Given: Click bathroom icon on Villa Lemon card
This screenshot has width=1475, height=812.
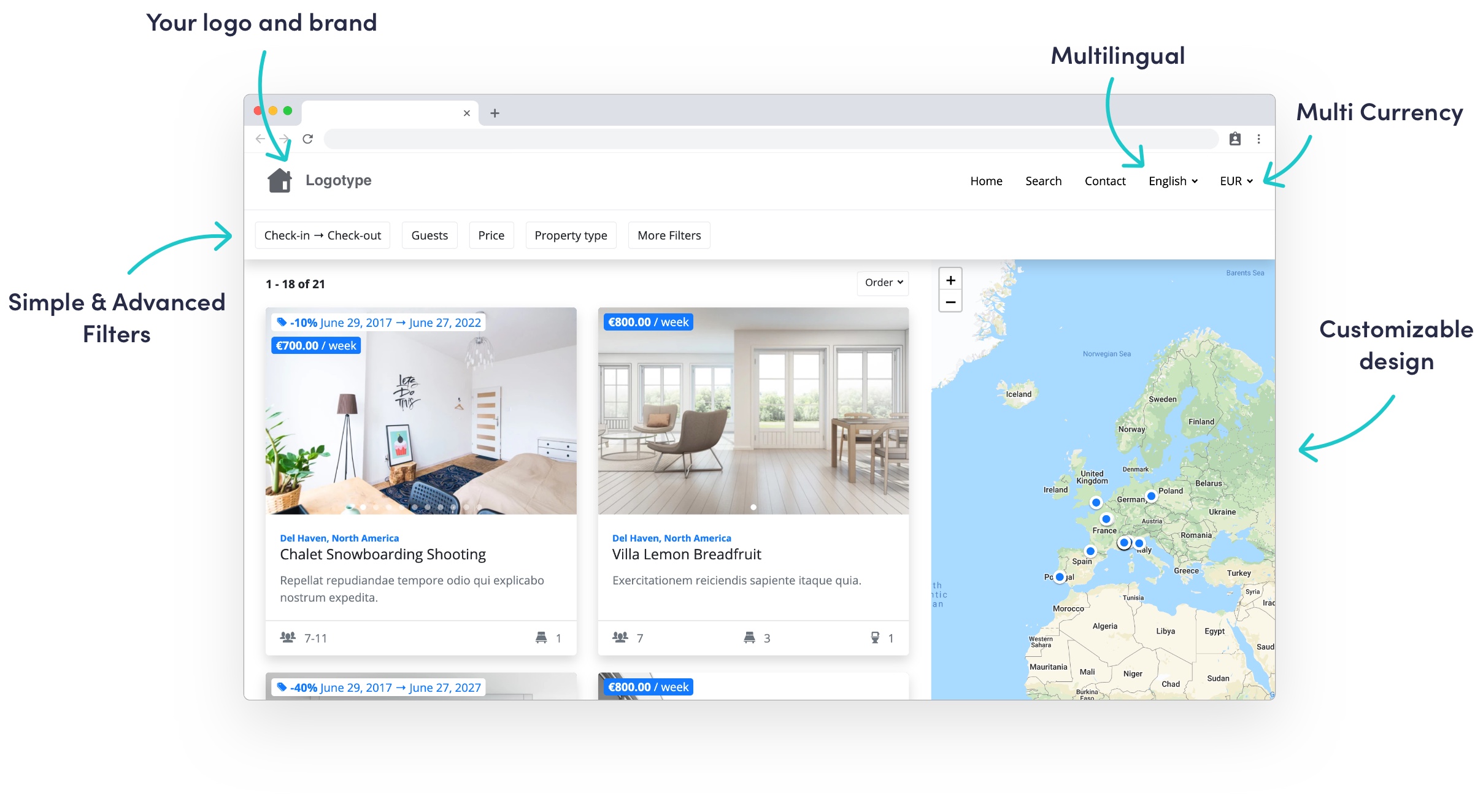Looking at the screenshot, I should pos(875,638).
